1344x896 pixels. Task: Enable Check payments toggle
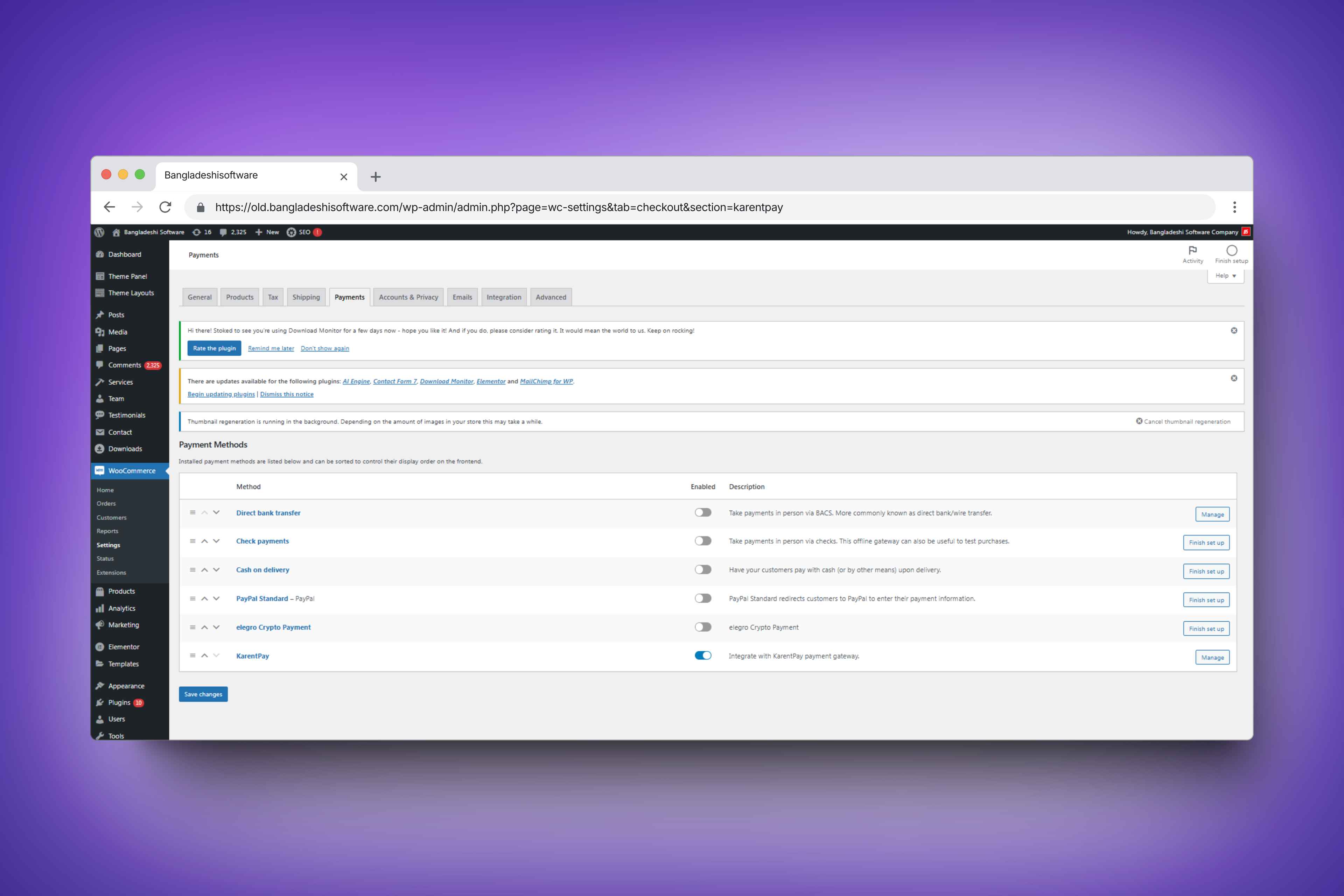point(703,541)
